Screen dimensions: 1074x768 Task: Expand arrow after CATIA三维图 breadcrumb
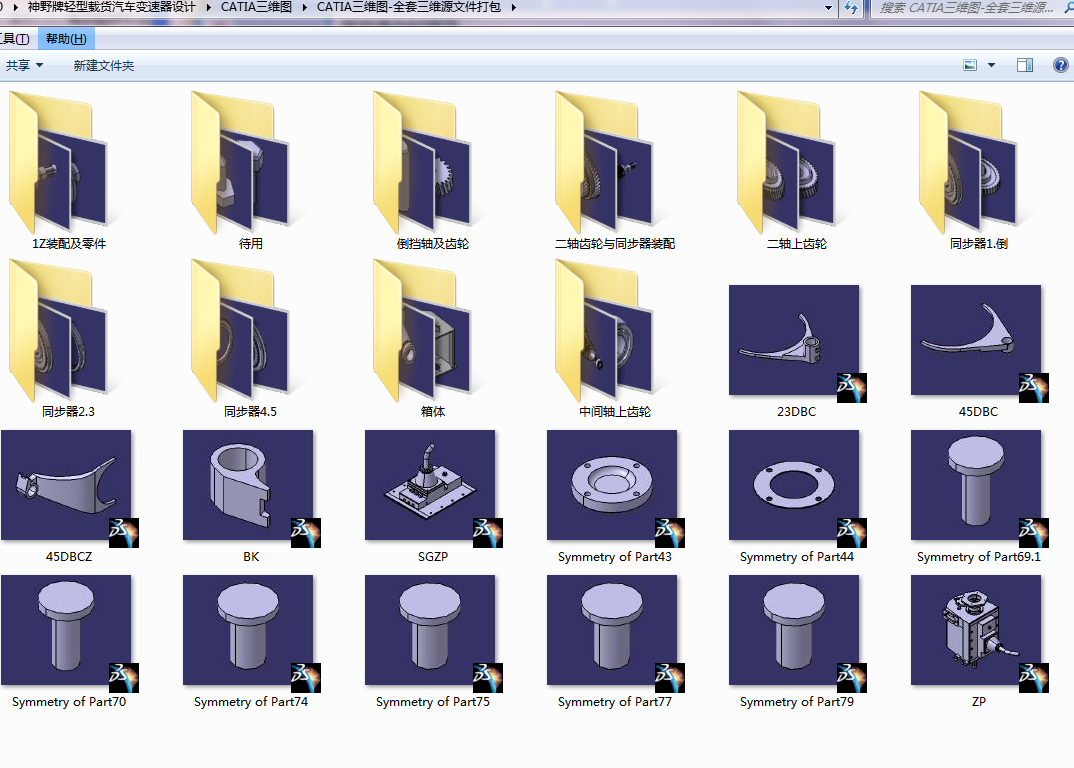304,8
